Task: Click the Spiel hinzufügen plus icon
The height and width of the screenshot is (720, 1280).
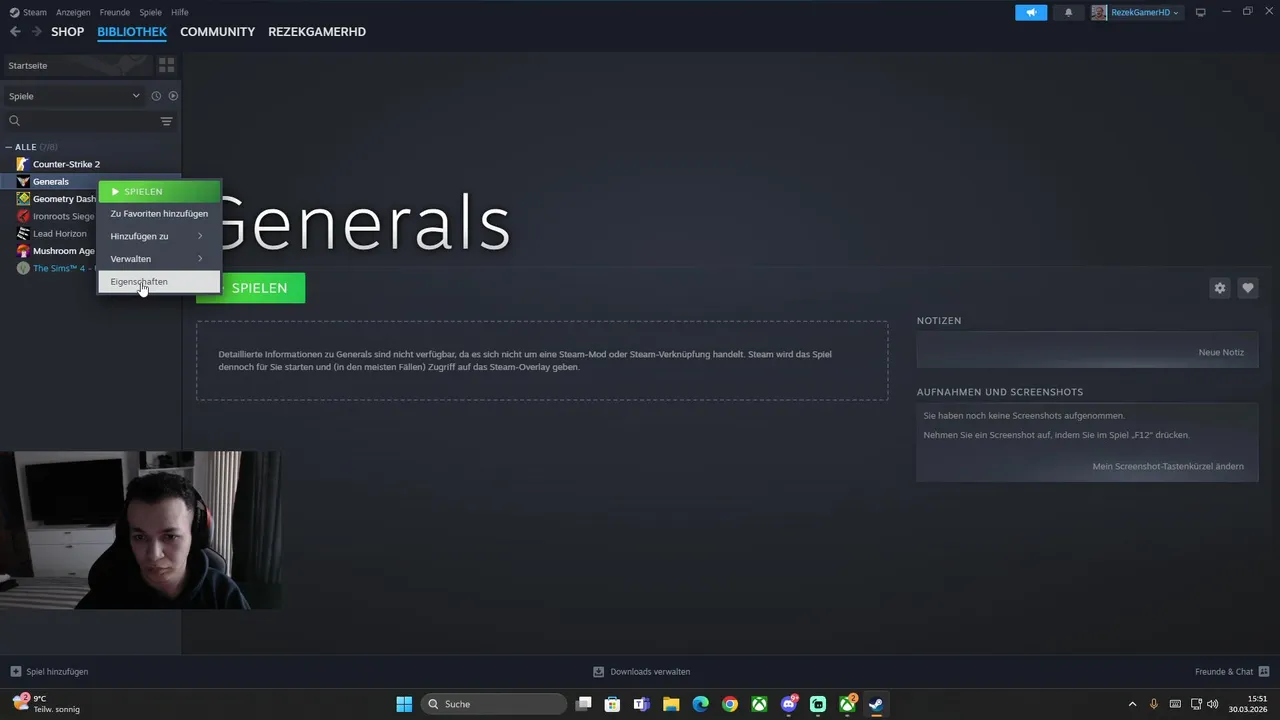Action: pos(15,672)
